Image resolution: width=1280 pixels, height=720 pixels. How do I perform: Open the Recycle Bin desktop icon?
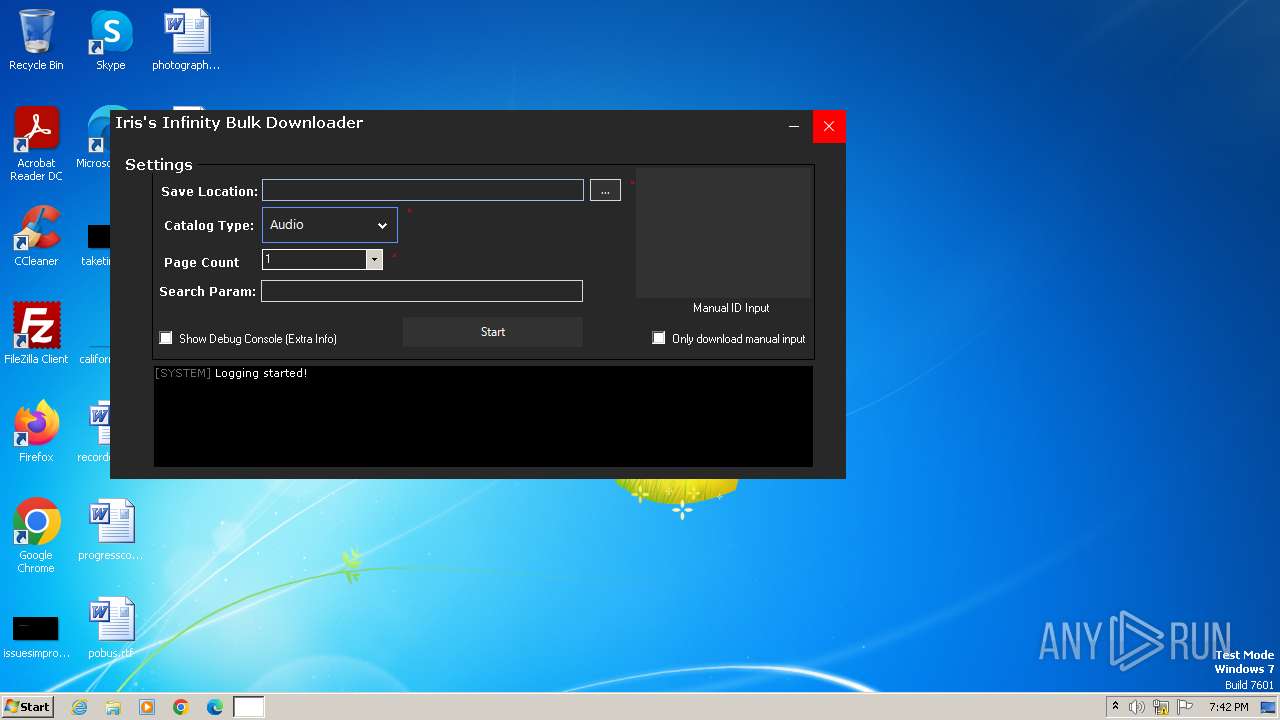tap(36, 40)
